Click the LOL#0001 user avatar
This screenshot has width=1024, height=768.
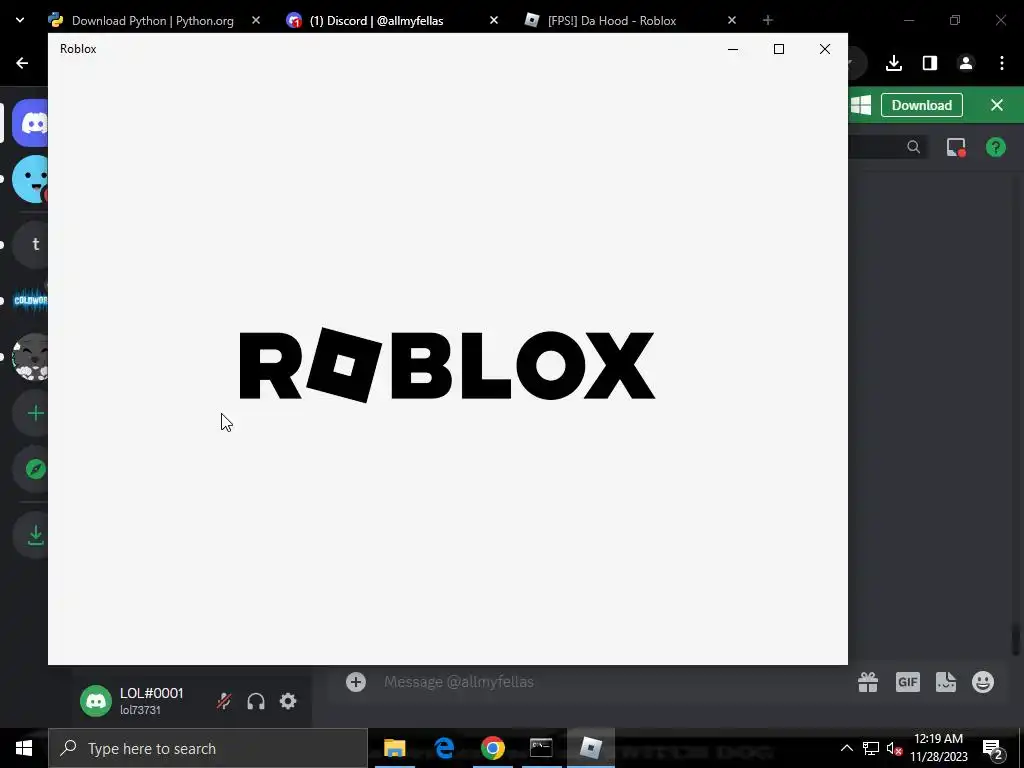[96, 701]
